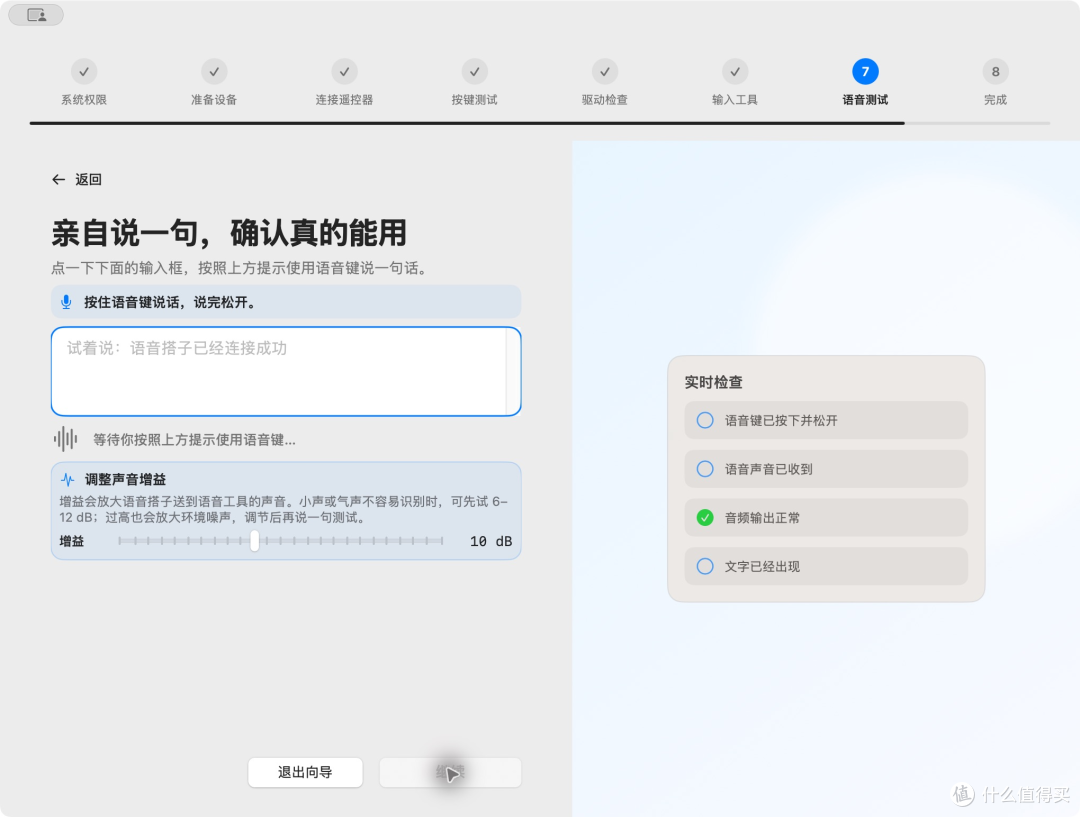This screenshot has width=1080, height=817.
Task: Click the pulse icon beside 调整声音增益
Action: tap(68, 479)
